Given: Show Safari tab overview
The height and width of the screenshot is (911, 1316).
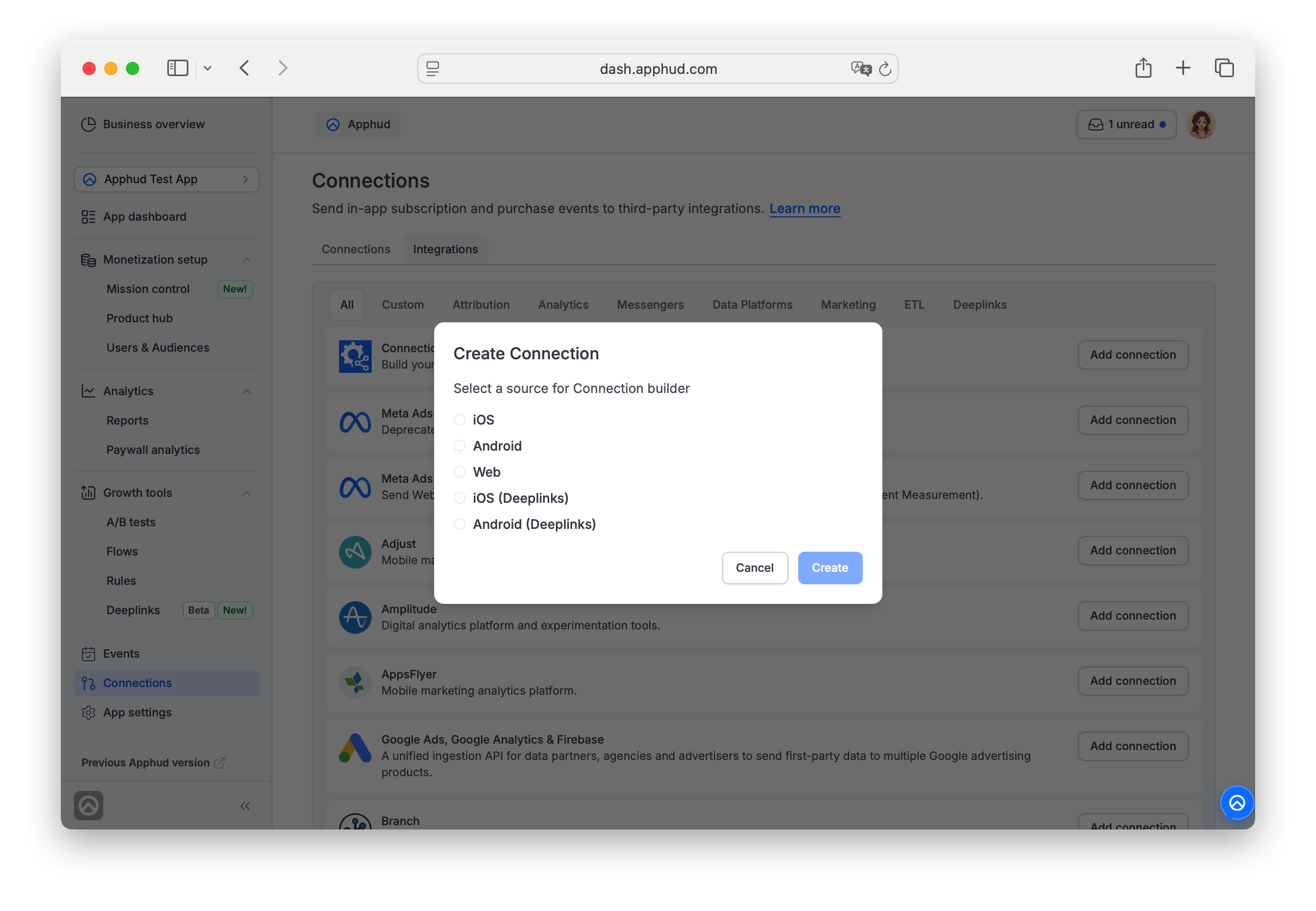Looking at the screenshot, I should click(x=1224, y=68).
